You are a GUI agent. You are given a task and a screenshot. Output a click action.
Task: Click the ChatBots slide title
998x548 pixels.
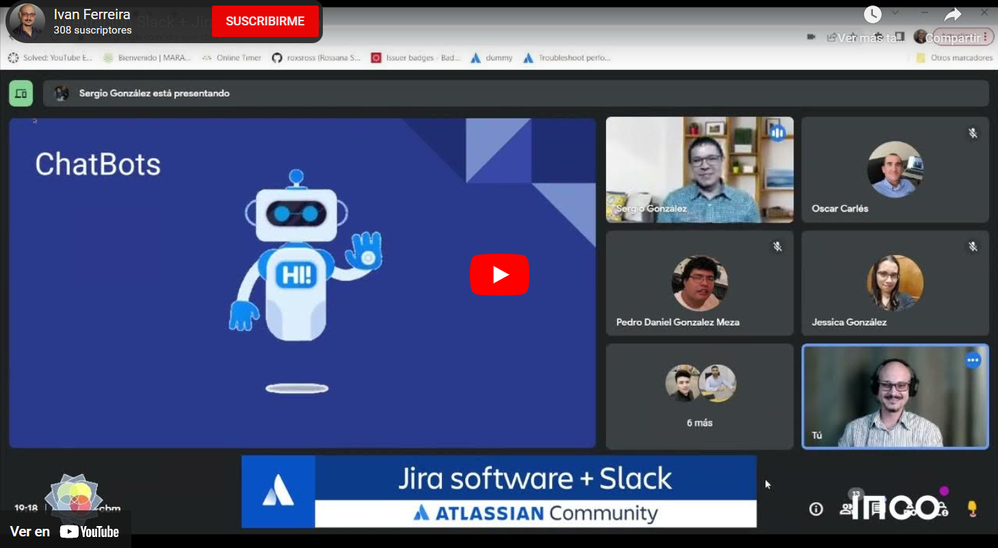pos(97,164)
